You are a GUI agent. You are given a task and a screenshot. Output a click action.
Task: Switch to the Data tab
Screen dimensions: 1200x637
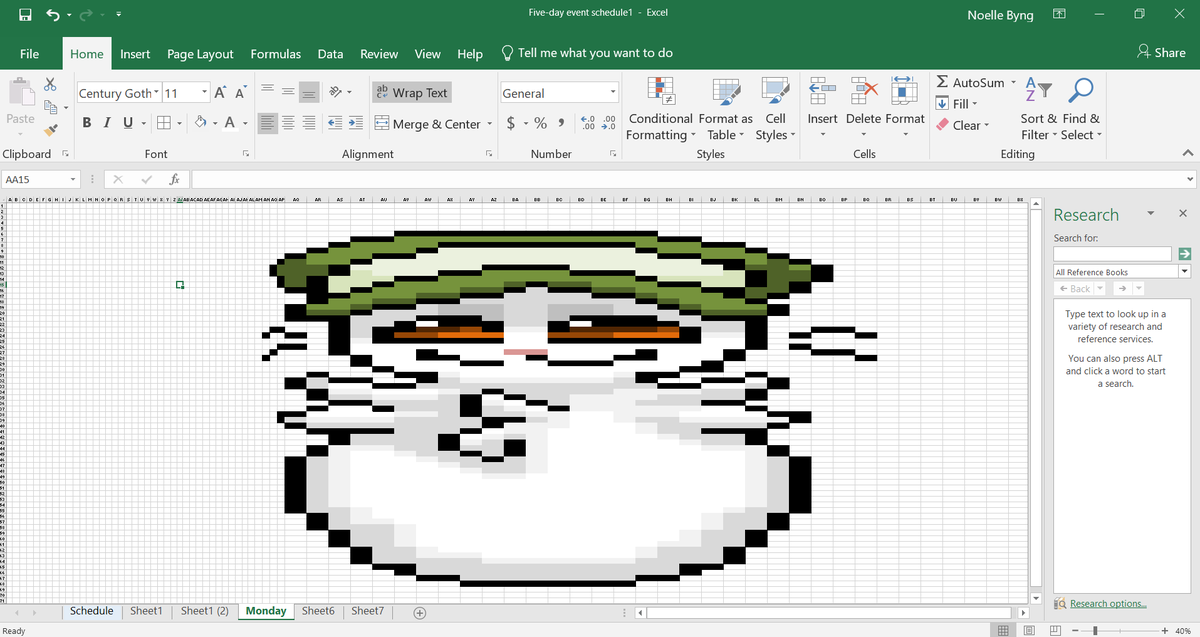point(330,54)
